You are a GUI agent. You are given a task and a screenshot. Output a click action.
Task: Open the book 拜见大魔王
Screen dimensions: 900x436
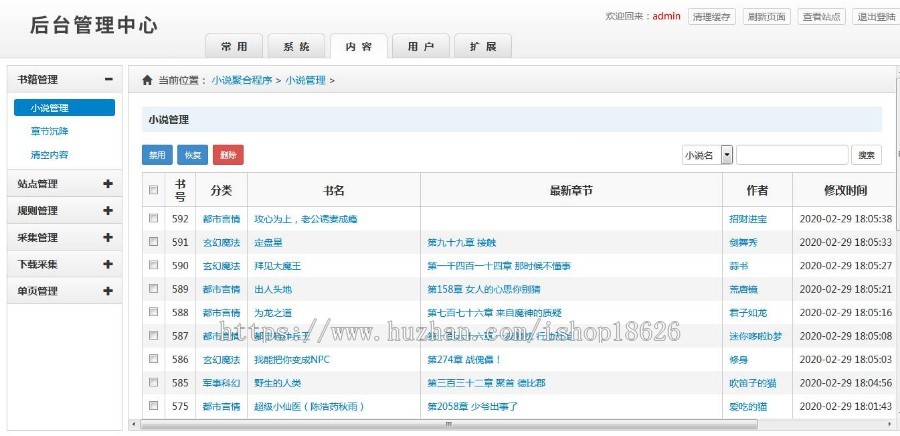pos(277,266)
